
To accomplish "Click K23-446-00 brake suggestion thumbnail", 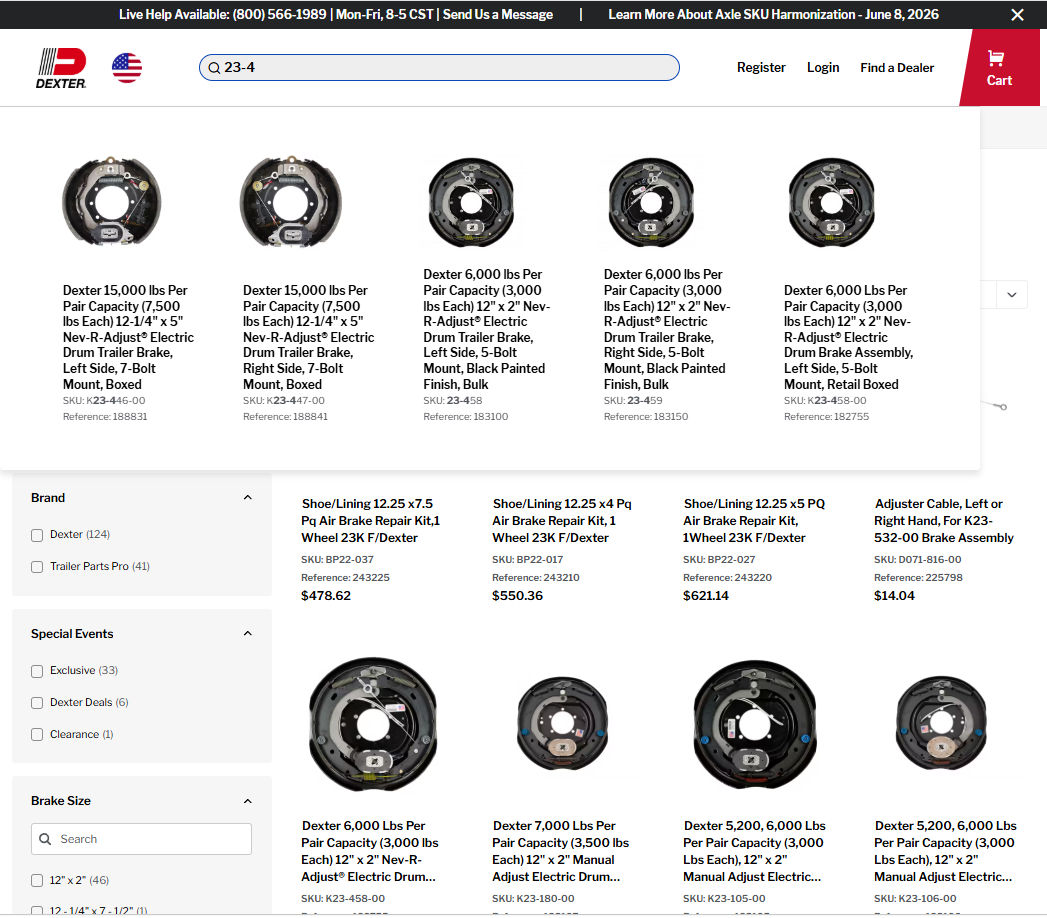I will coord(112,202).
